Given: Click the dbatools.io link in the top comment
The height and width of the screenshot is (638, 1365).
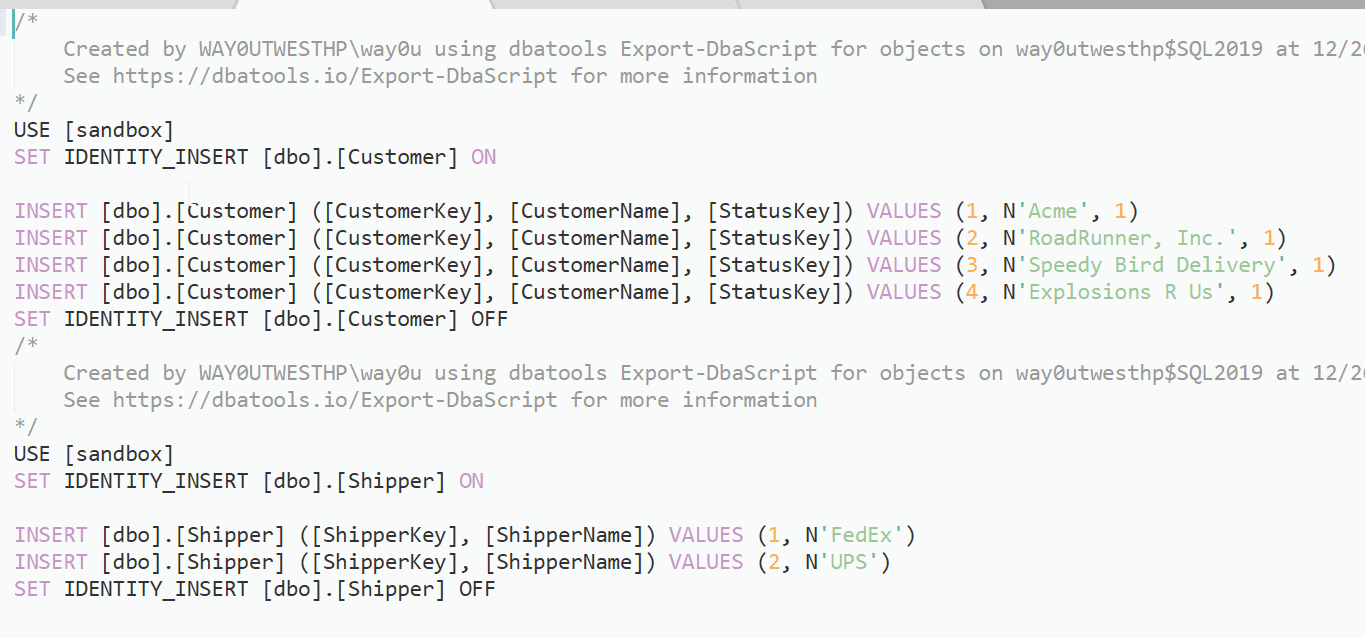Looking at the screenshot, I should tap(335, 76).
